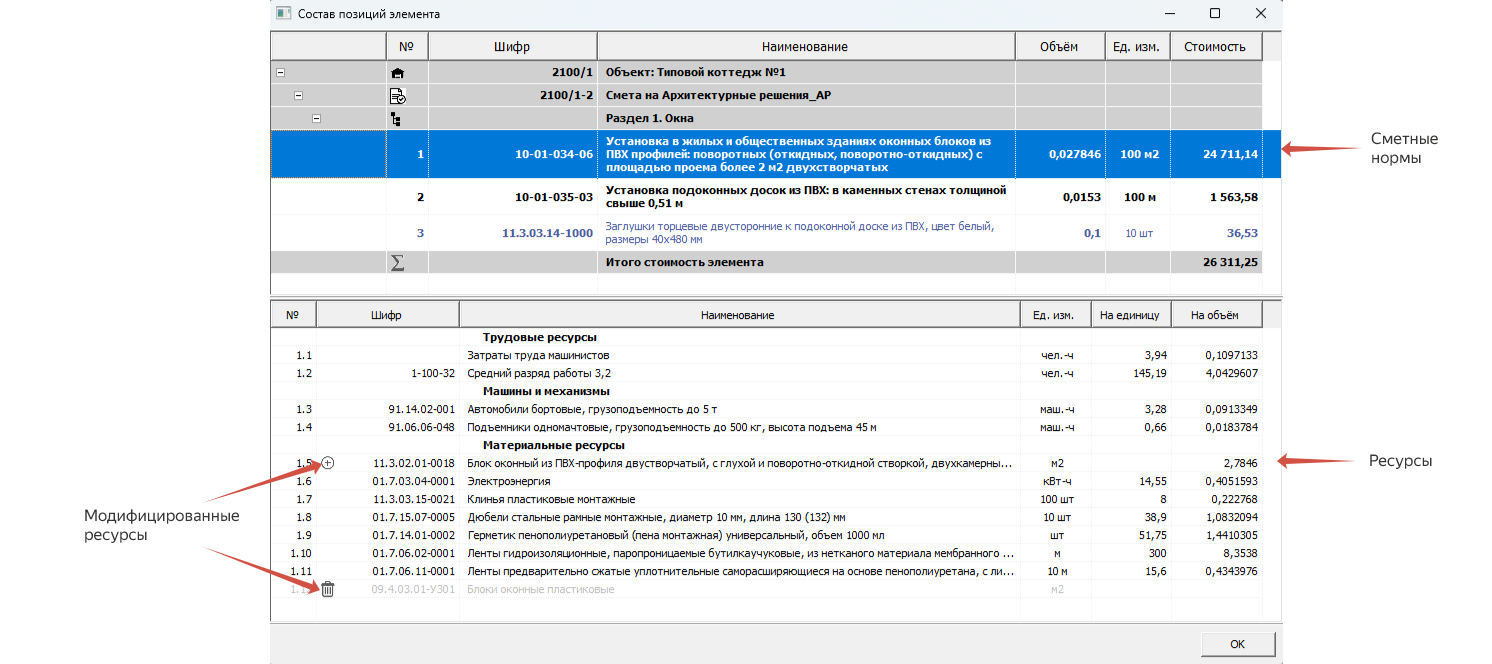Select the greyed-out Блоки оконные пластиковые row
Screen dimensions: 1492x664
click(766, 589)
